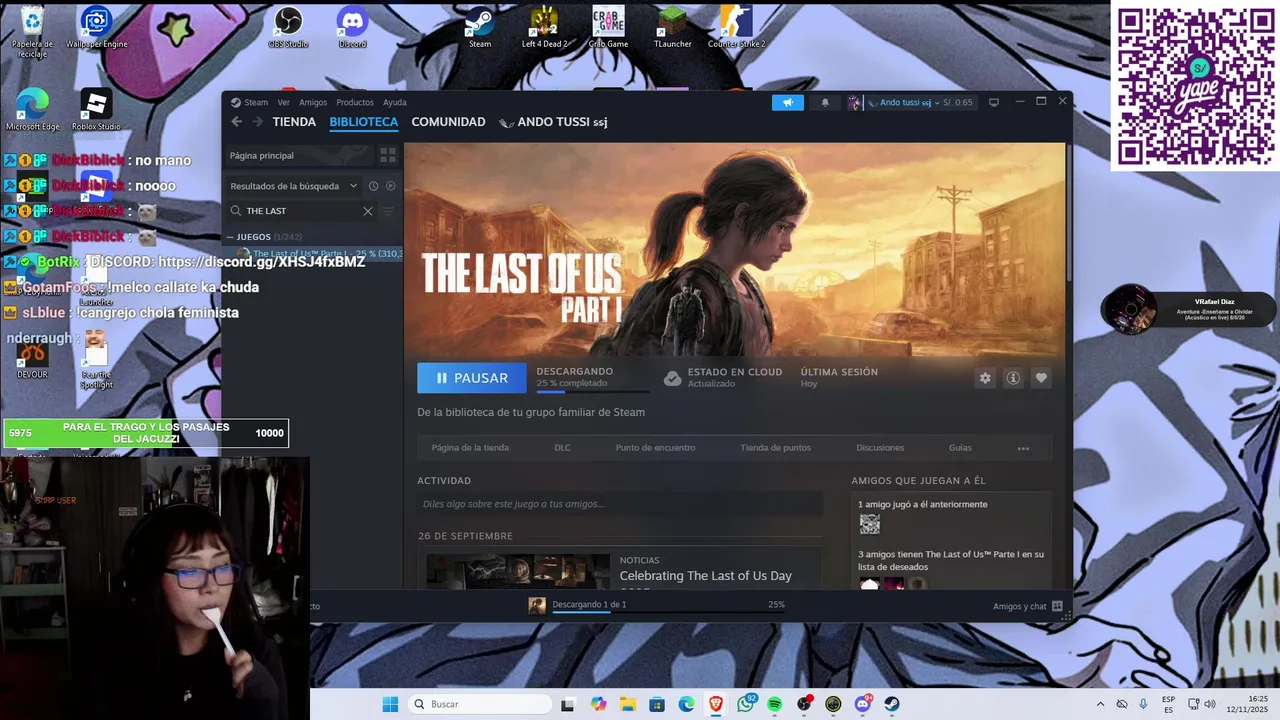Open Steam announcements megaphone button

tap(788, 102)
